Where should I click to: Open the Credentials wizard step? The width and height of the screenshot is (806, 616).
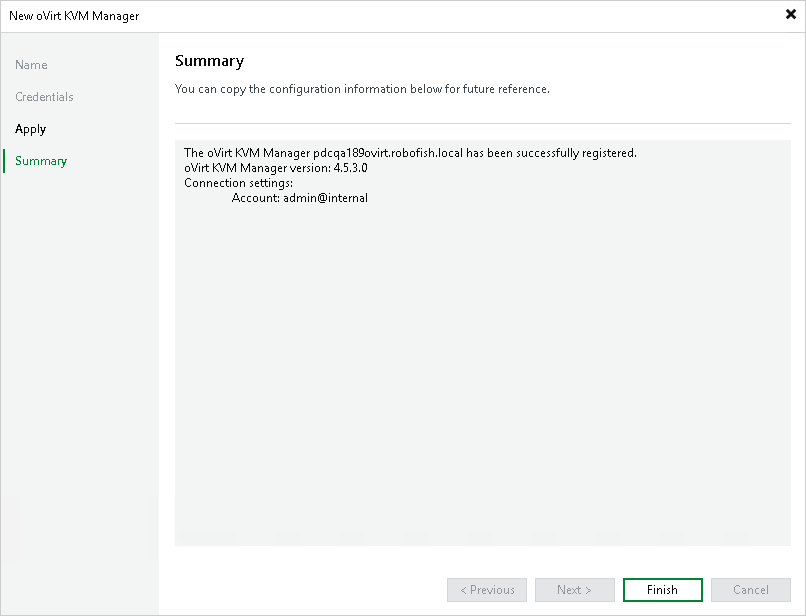pyautogui.click(x=44, y=97)
